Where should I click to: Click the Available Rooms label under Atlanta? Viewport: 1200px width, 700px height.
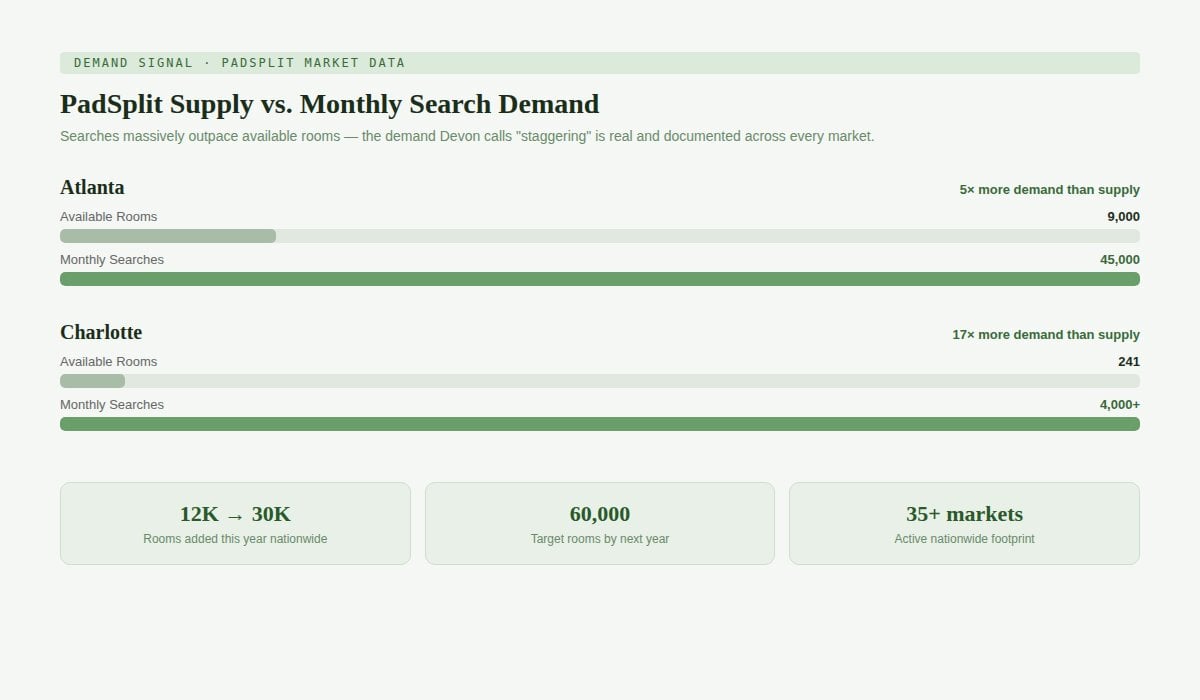(108, 217)
